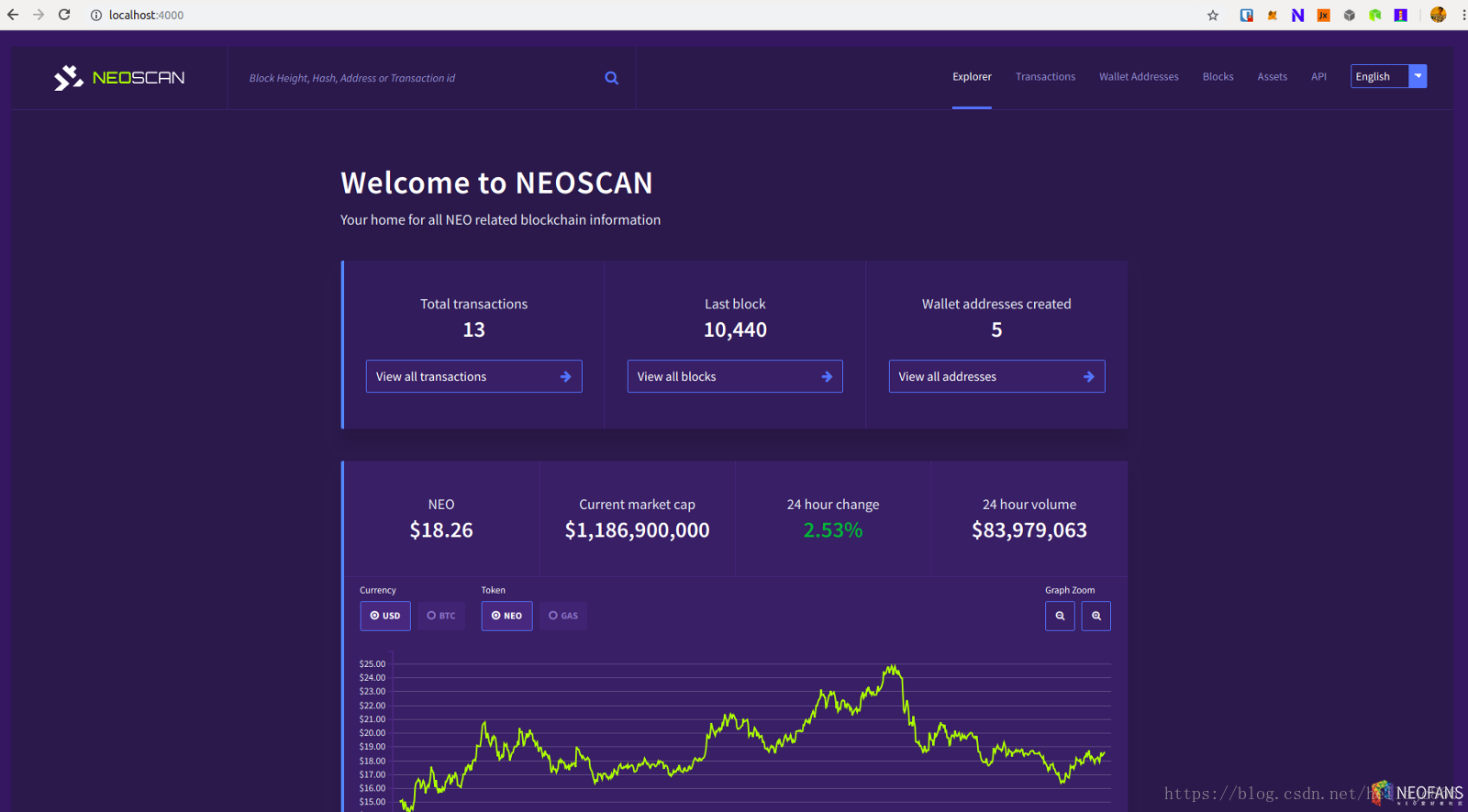Click the total transactions value 13
This screenshot has width=1468, height=812.
click(473, 329)
